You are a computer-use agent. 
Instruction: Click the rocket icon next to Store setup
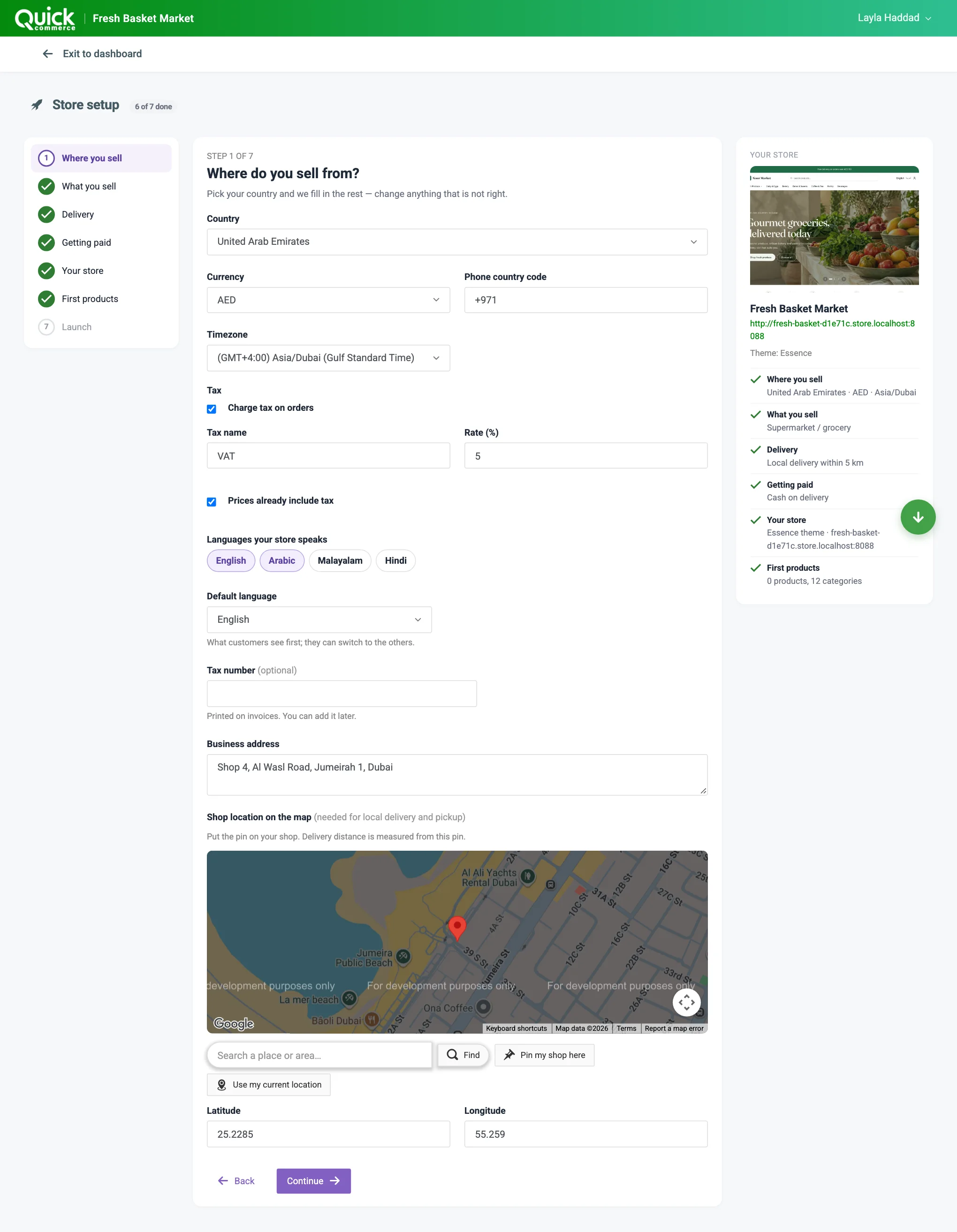tap(37, 105)
